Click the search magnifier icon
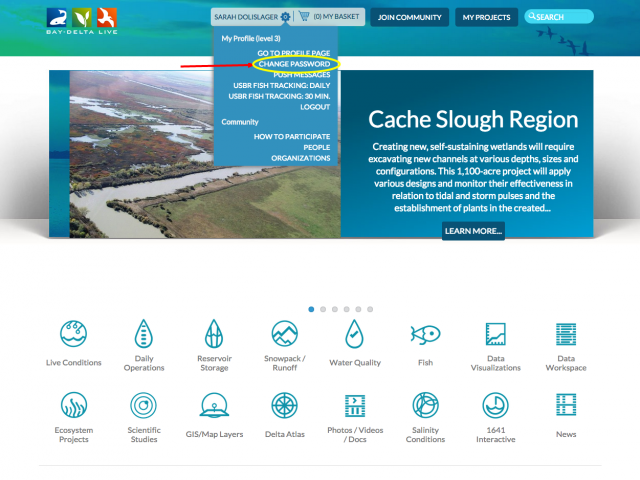The height and width of the screenshot is (480, 640). (x=532, y=16)
